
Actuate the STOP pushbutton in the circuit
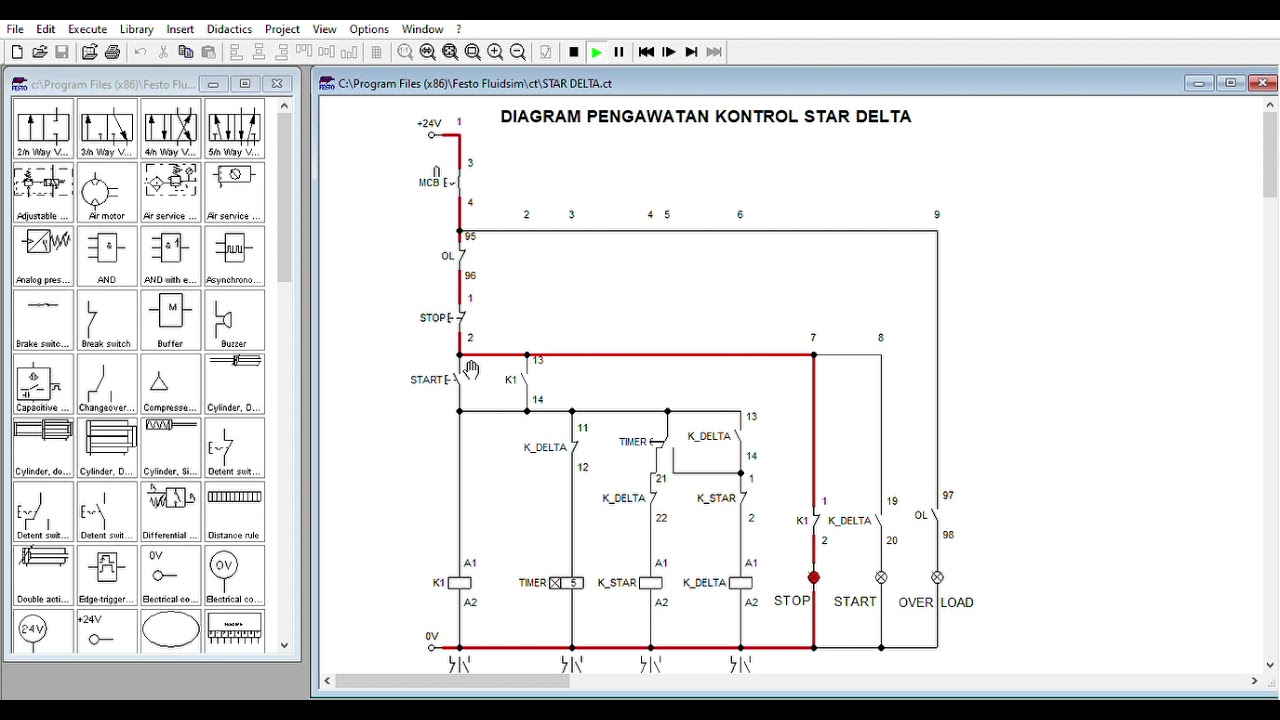point(455,318)
